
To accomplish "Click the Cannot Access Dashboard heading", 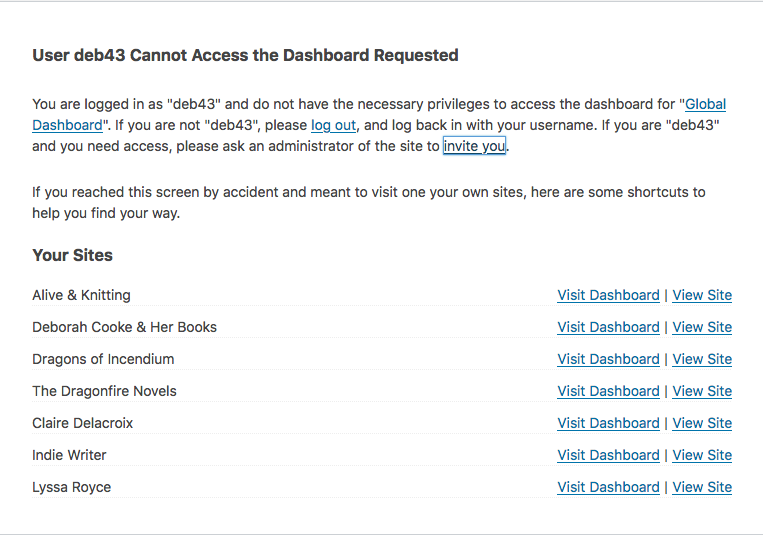I will (245, 55).
